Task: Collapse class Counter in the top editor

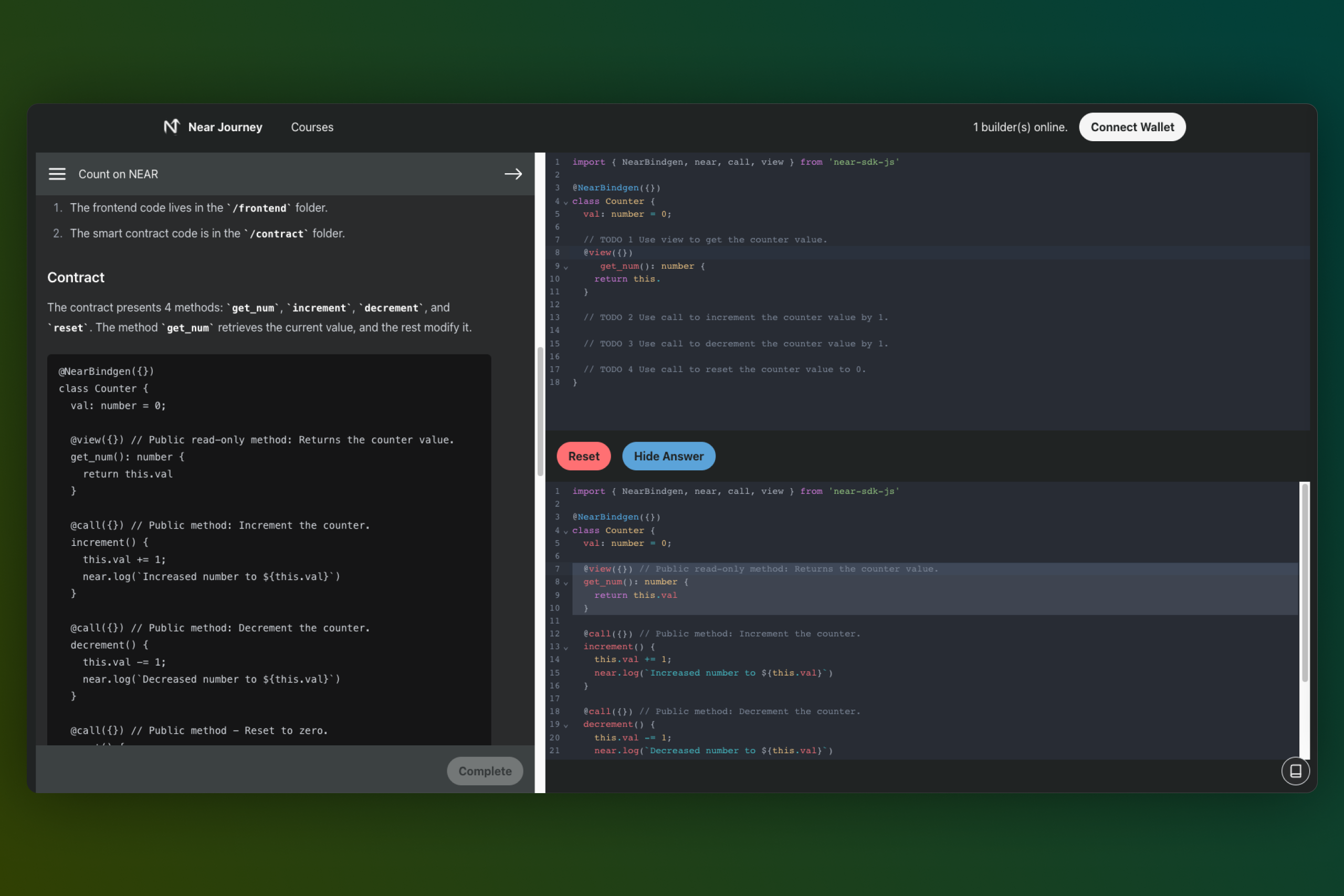Action: 566,202
